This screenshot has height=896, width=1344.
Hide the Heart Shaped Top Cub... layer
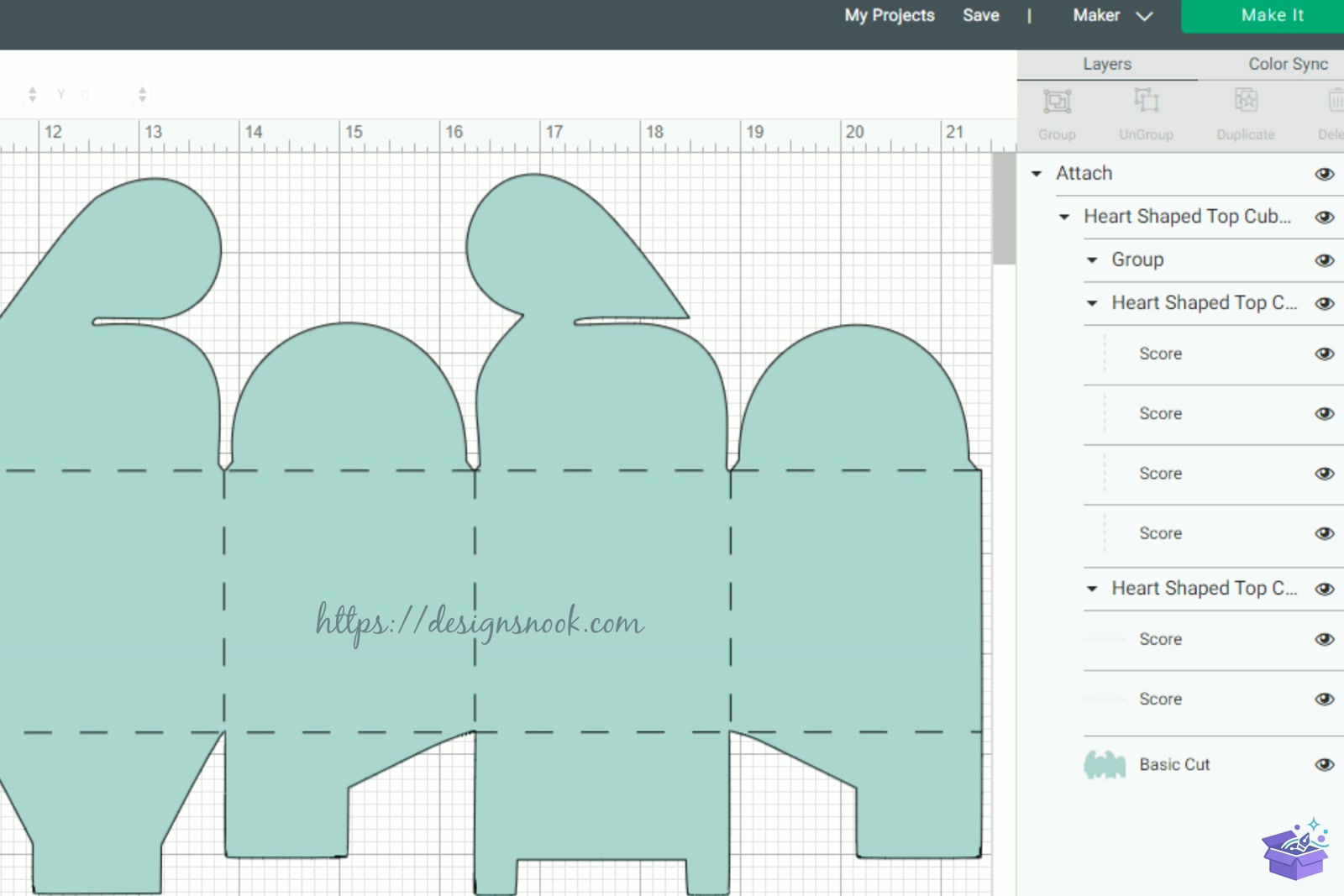click(1325, 217)
